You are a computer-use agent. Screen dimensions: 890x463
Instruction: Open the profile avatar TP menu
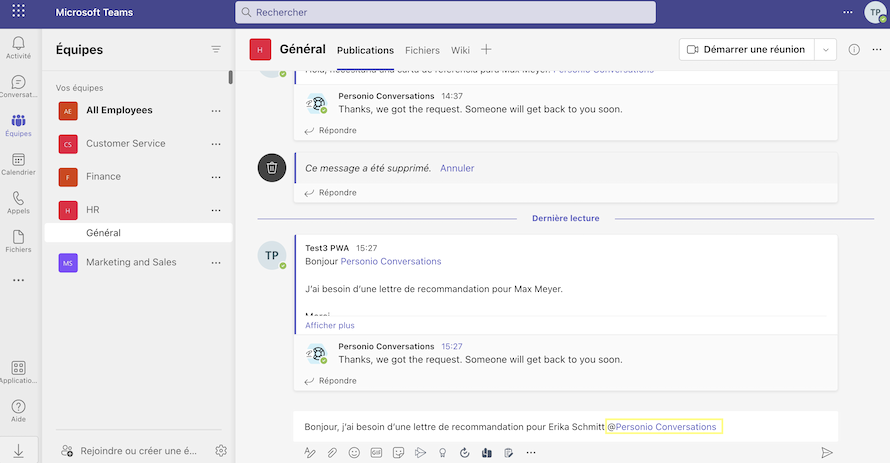click(876, 12)
